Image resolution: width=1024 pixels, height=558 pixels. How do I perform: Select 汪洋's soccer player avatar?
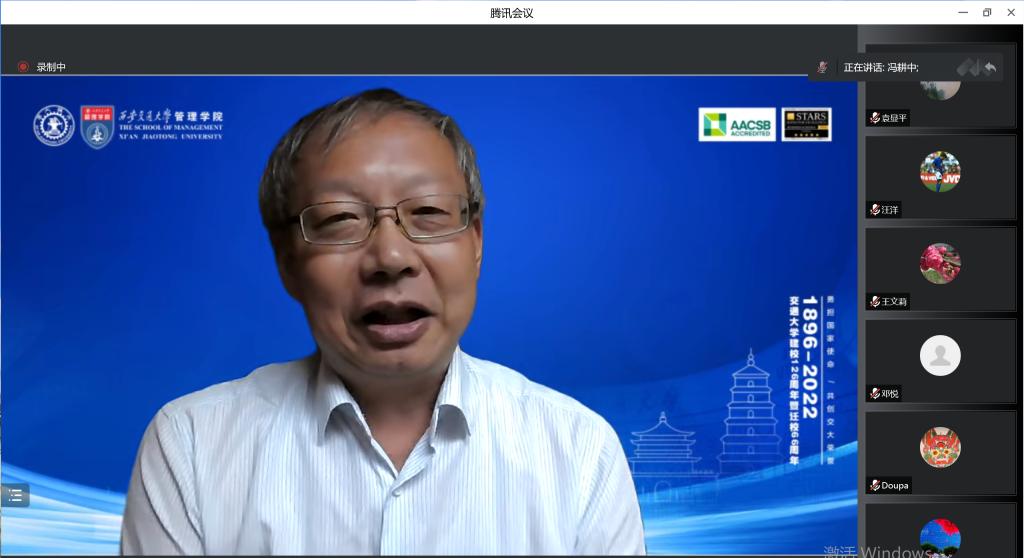coord(940,172)
